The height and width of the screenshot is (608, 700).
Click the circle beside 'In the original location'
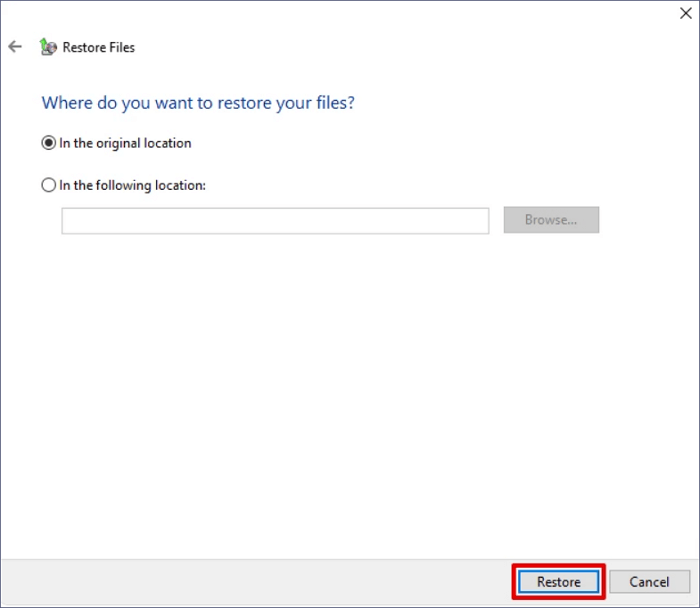point(49,143)
